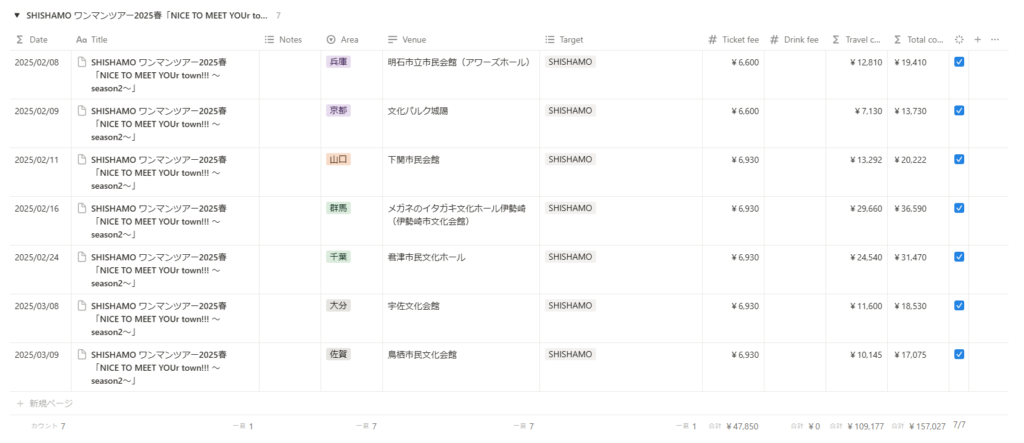
Task: Select the 京都 area tag
Action: pyautogui.click(x=338, y=111)
